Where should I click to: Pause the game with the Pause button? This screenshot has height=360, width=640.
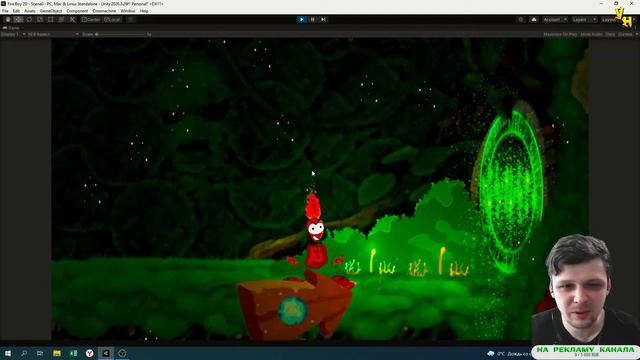point(313,20)
